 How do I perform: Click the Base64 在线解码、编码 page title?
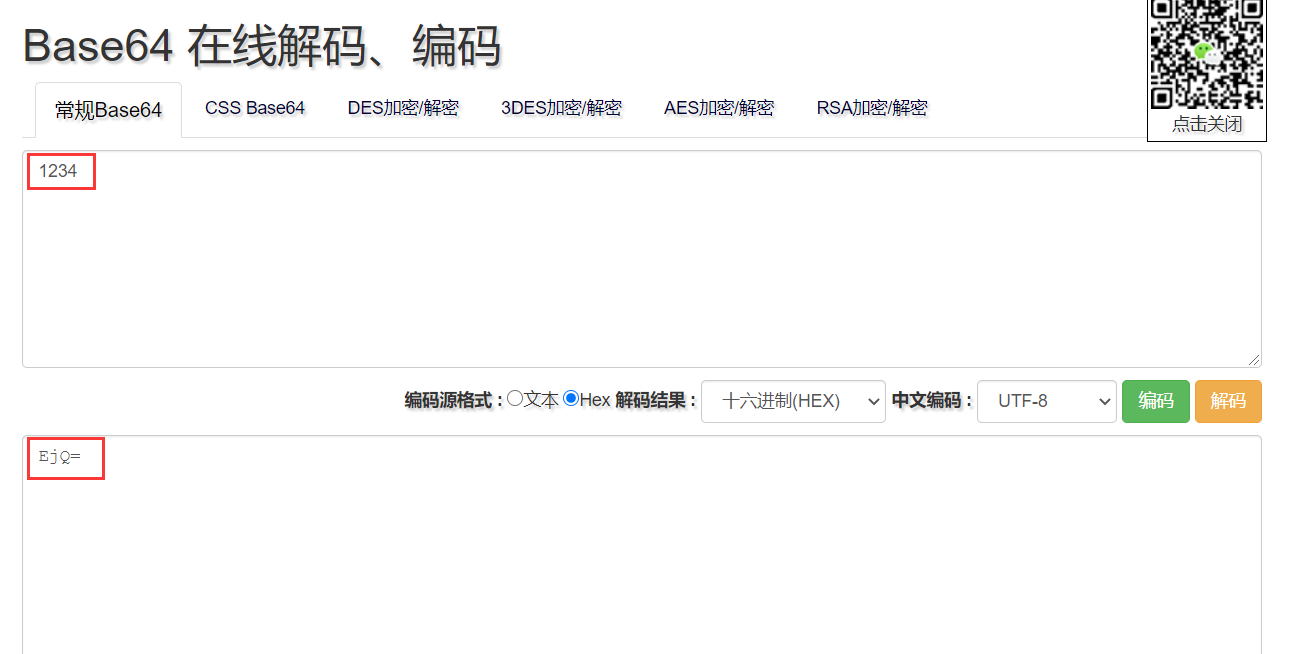click(262, 46)
